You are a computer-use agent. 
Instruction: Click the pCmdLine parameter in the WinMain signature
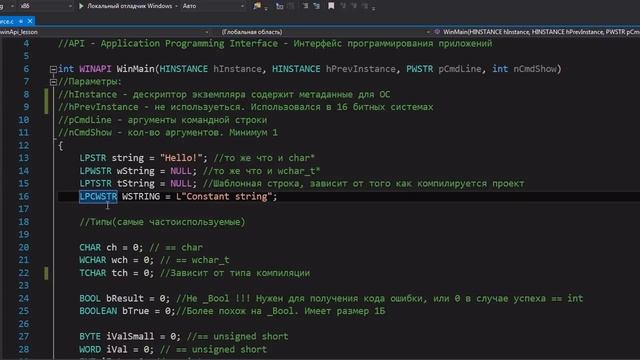point(460,69)
